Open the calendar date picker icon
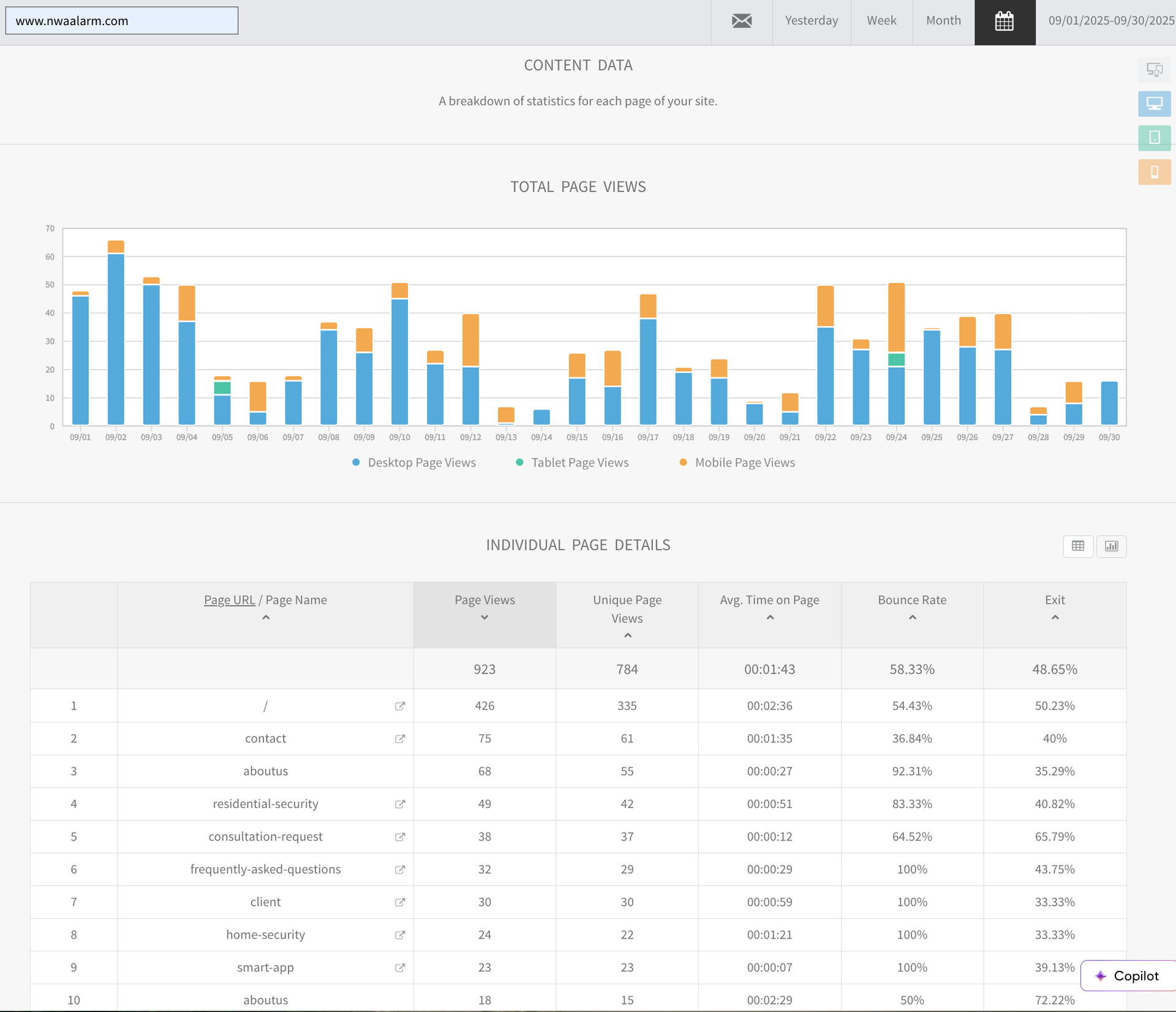The width and height of the screenshot is (1176, 1012). pos(1005,21)
